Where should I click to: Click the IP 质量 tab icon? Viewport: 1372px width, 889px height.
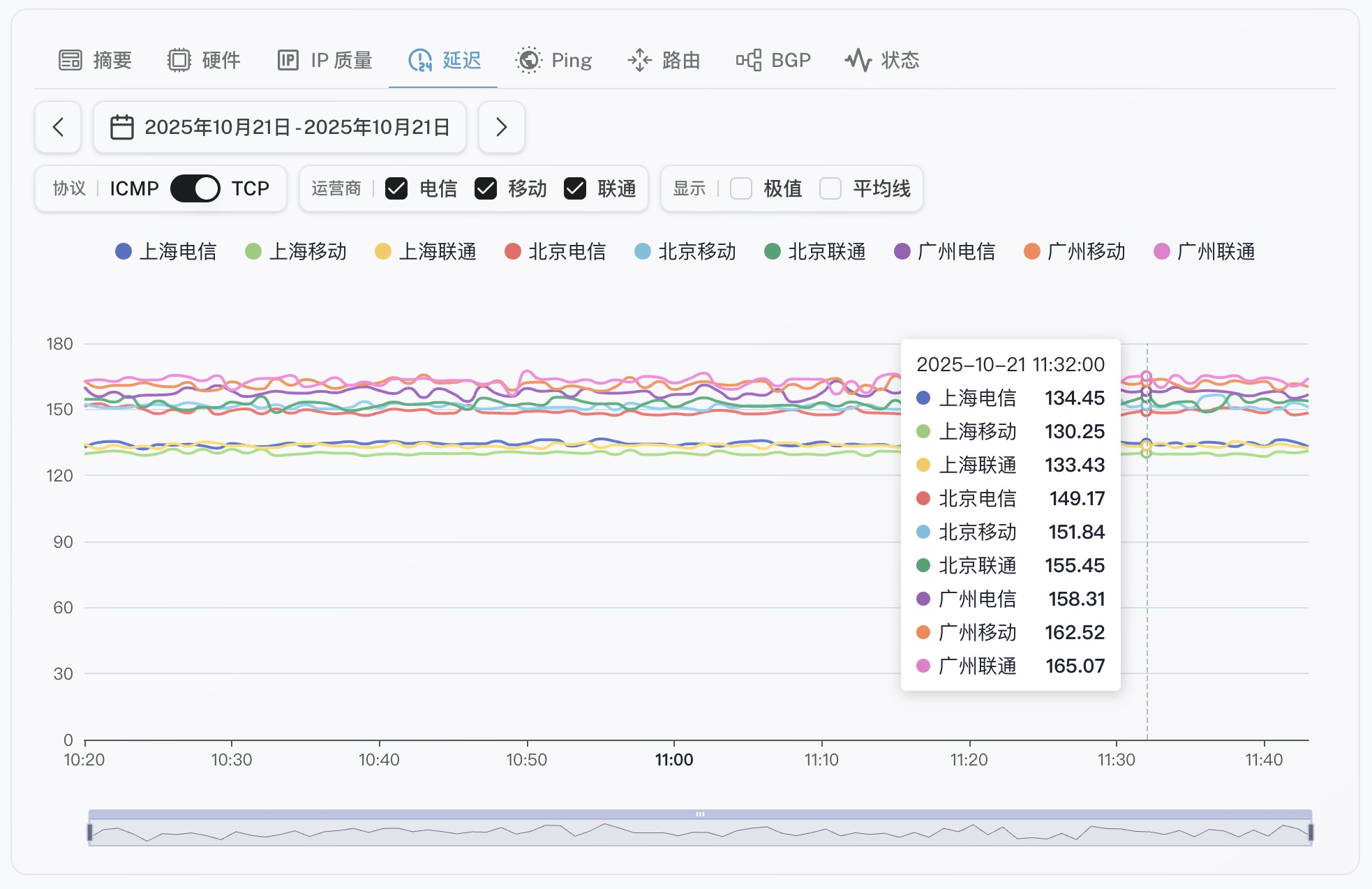tap(288, 61)
